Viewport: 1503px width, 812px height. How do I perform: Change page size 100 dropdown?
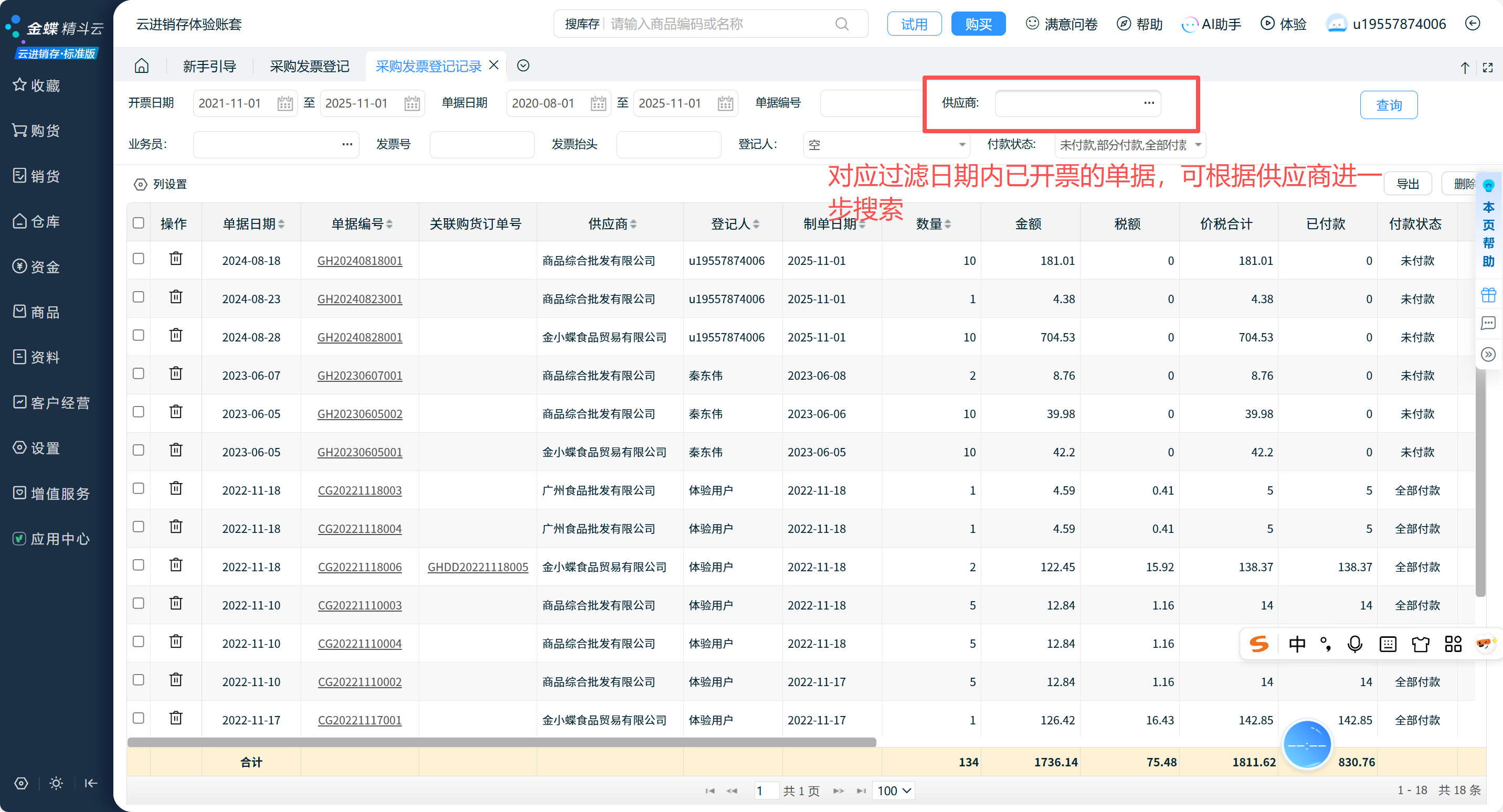pyautogui.click(x=893, y=791)
